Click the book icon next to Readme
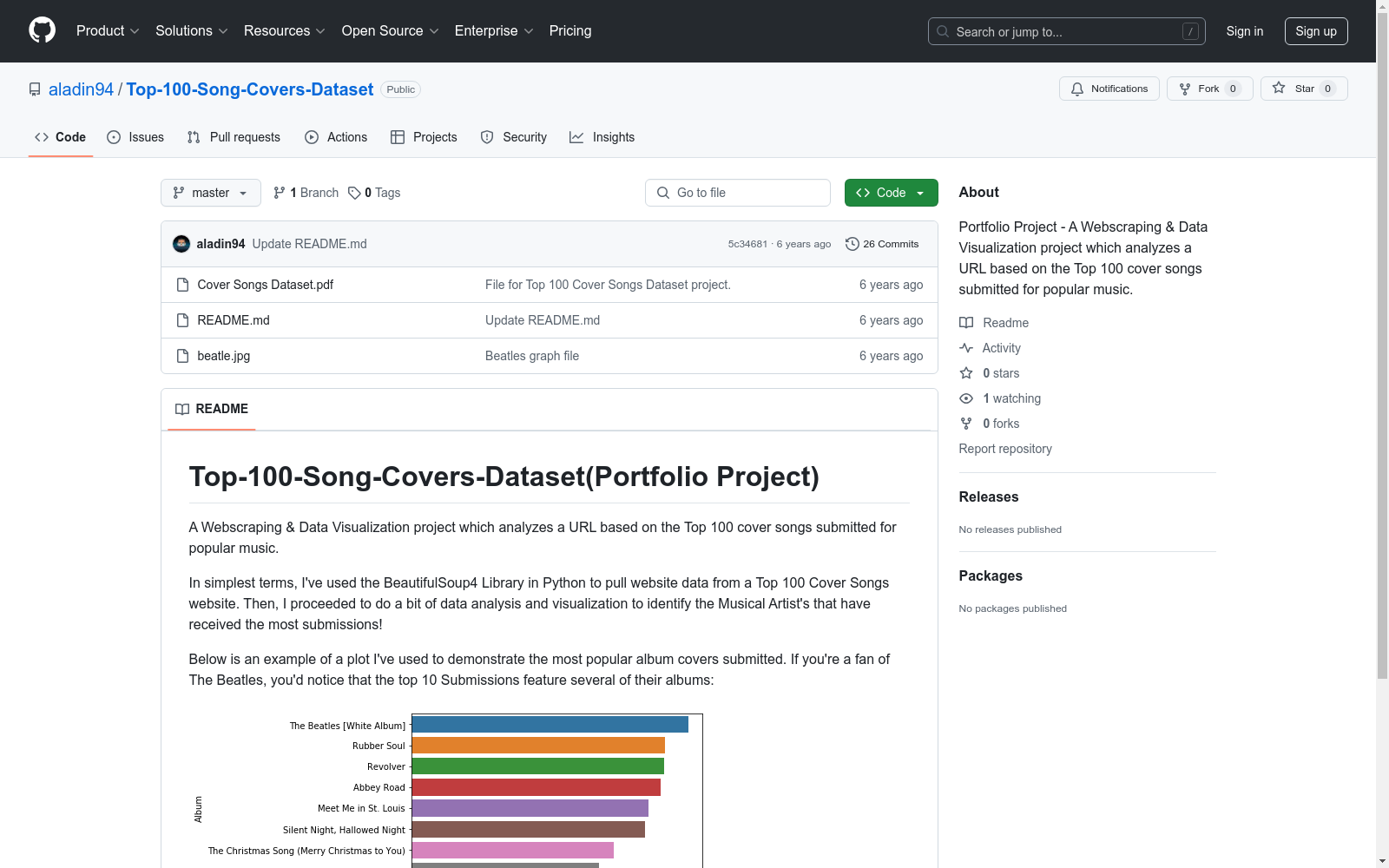Image resolution: width=1389 pixels, height=868 pixels. 966,323
